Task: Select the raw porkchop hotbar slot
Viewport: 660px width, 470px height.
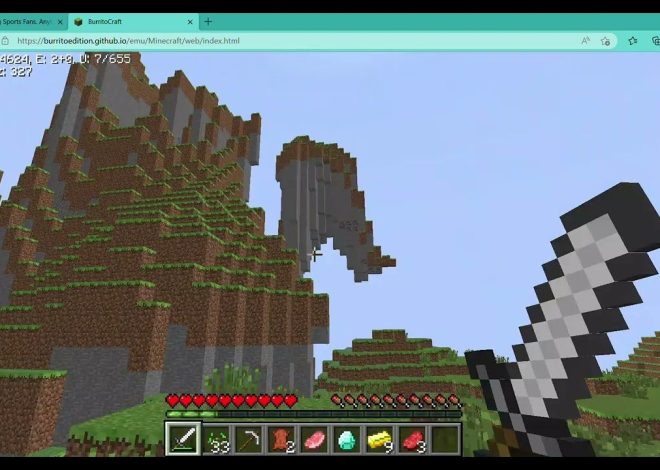Action: click(315, 439)
